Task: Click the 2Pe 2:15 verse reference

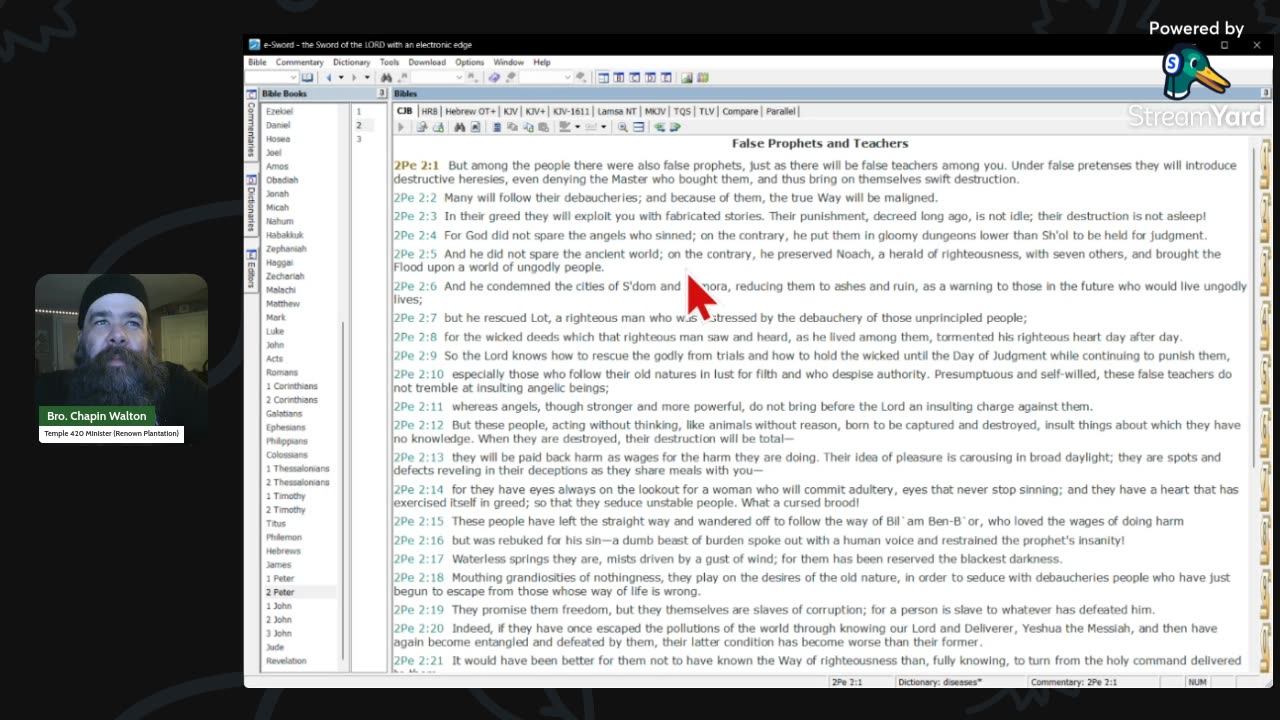Action: click(x=418, y=522)
